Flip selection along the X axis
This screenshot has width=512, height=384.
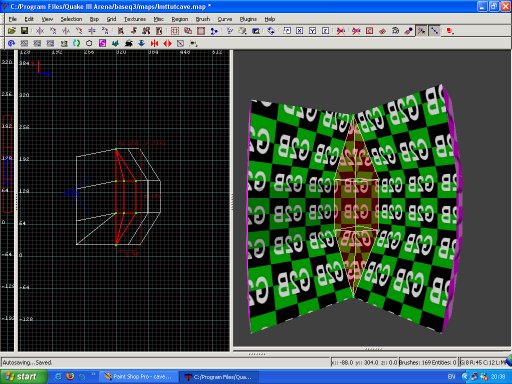point(40,31)
